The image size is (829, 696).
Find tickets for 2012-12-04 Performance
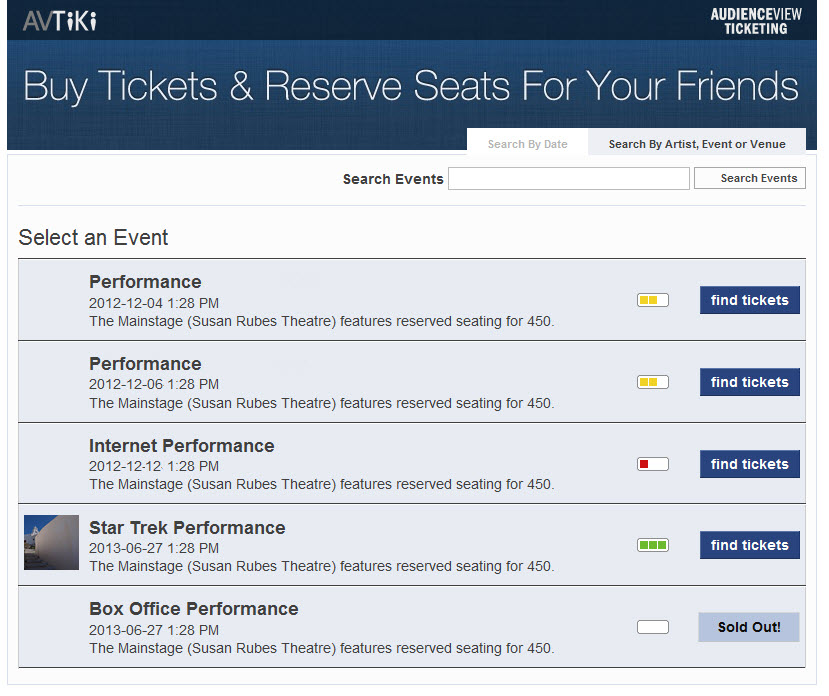point(750,300)
